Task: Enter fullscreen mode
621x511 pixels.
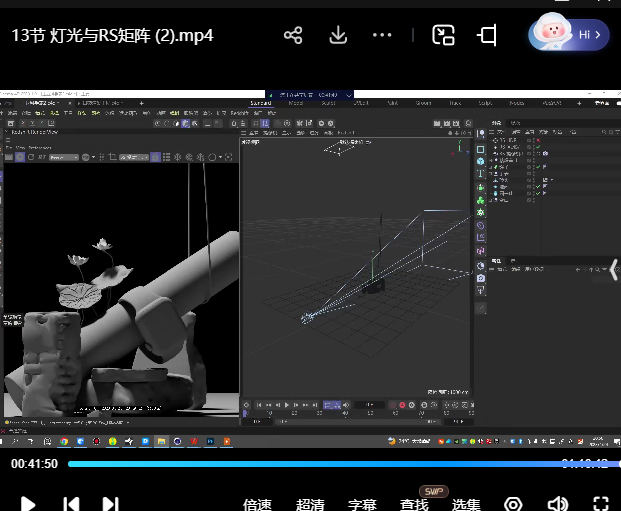Action: pos(601,504)
